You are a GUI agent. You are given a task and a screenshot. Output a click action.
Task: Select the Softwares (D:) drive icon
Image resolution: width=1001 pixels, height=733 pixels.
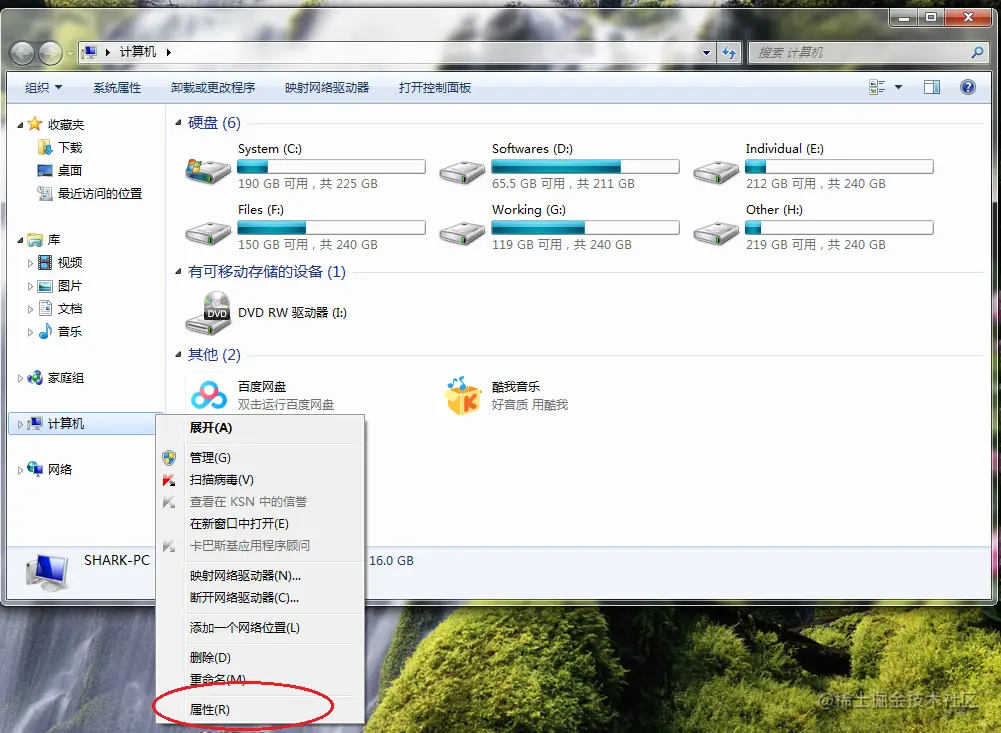click(462, 169)
